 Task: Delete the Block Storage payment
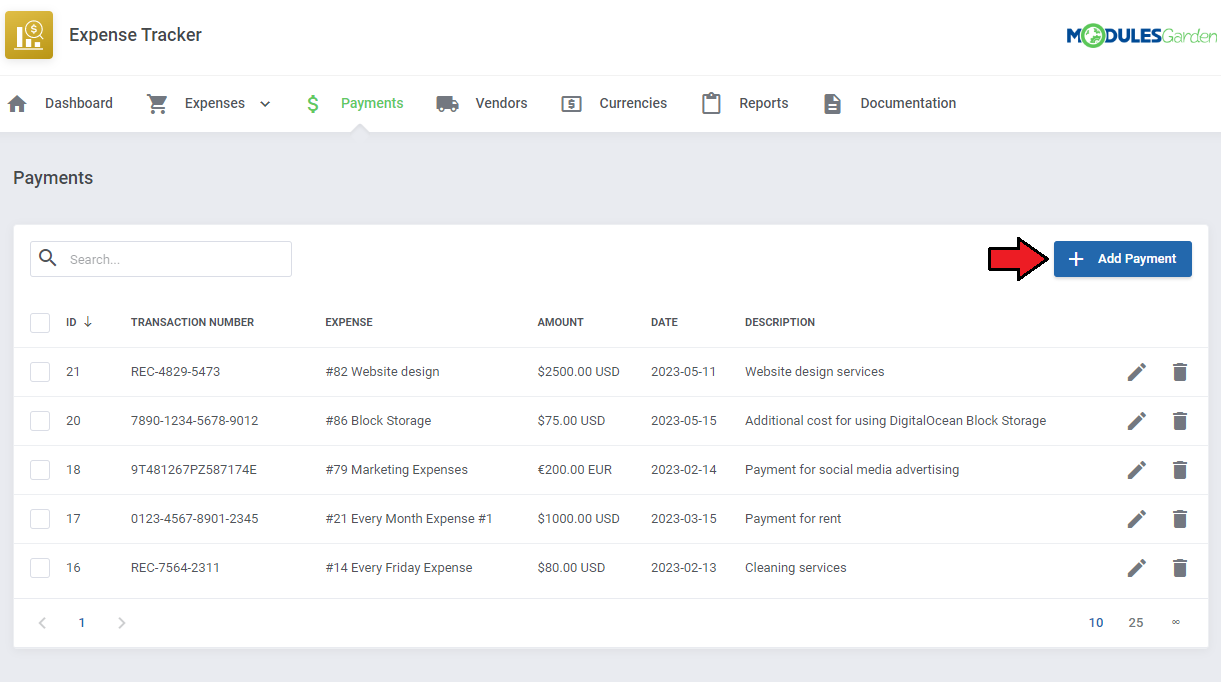pyautogui.click(x=1180, y=421)
